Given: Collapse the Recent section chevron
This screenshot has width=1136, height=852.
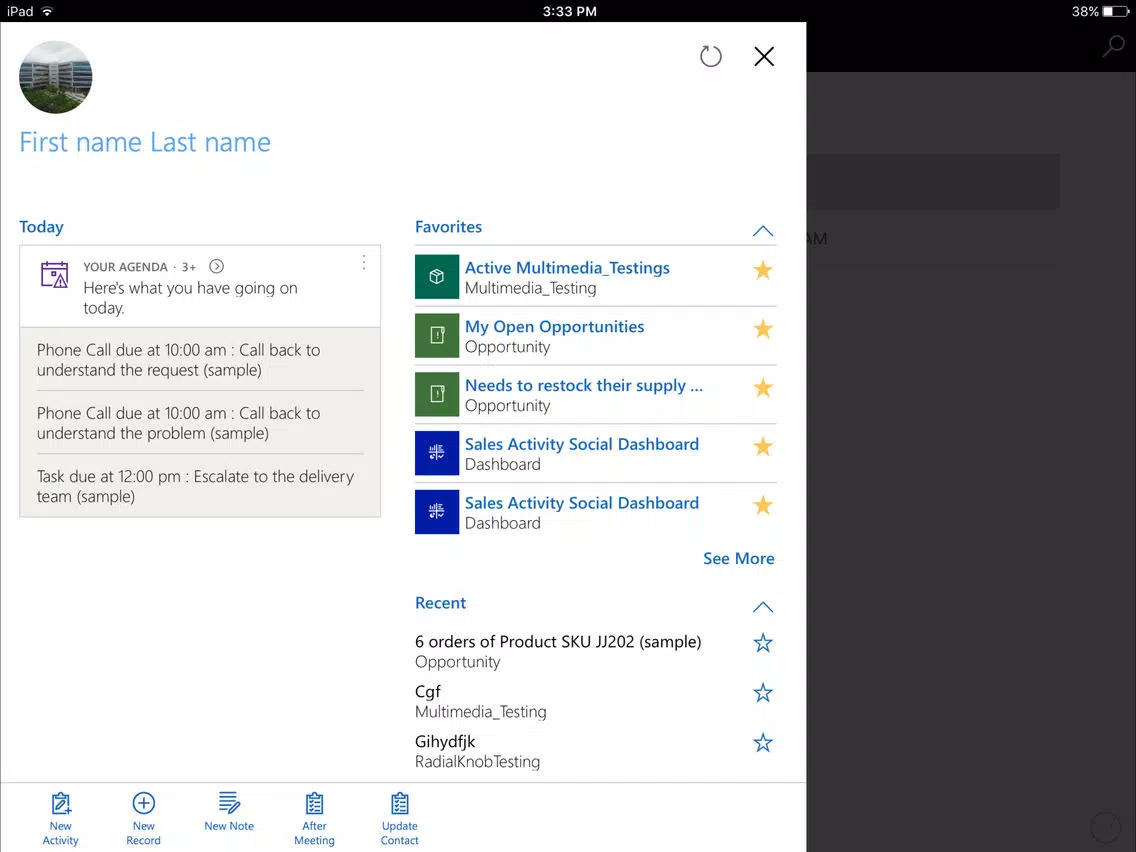Looking at the screenshot, I should point(763,607).
